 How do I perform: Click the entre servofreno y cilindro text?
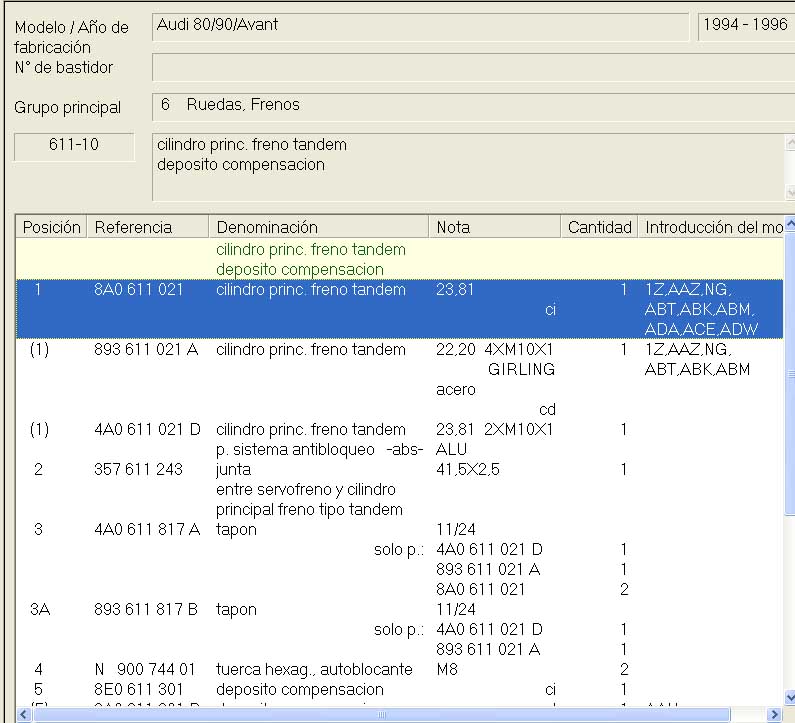tap(306, 489)
